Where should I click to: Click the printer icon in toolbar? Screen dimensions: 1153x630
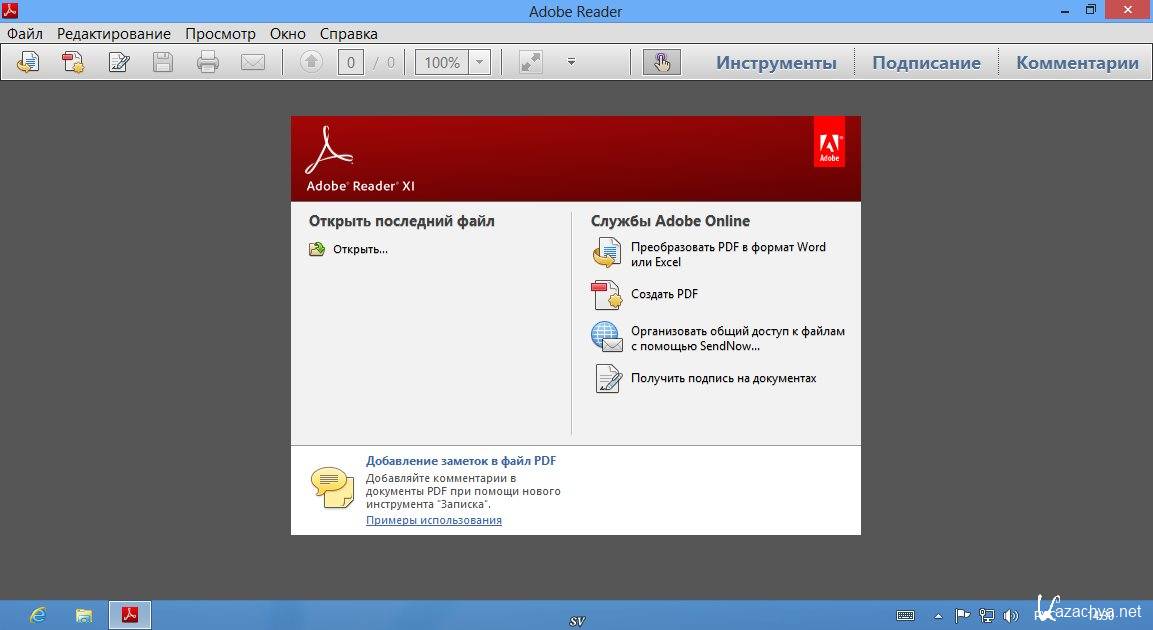pos(208,62)
